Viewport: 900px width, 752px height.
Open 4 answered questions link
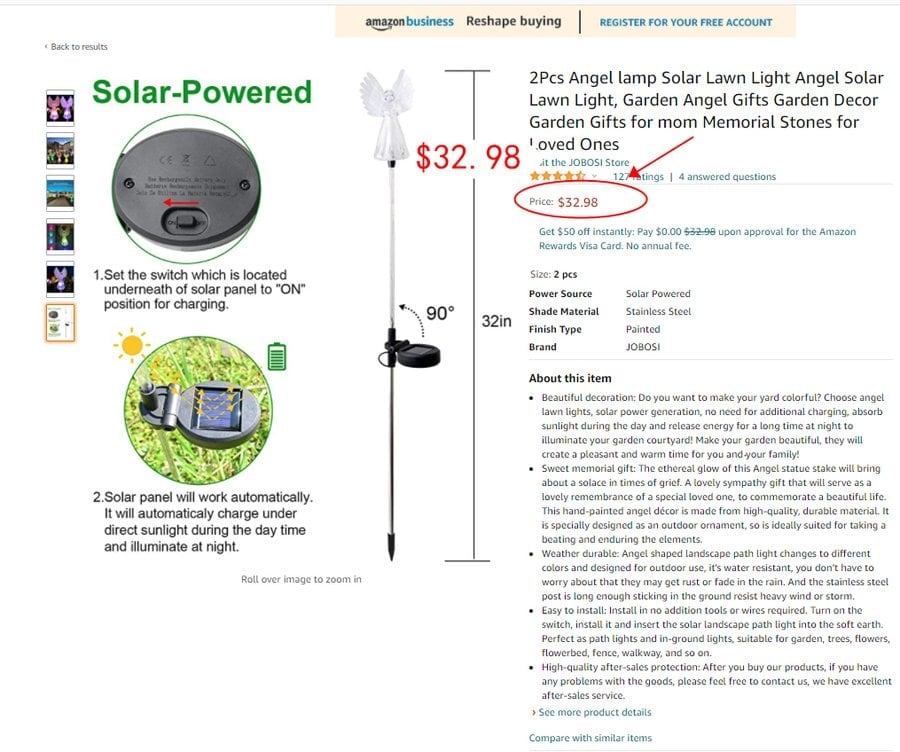727,177
